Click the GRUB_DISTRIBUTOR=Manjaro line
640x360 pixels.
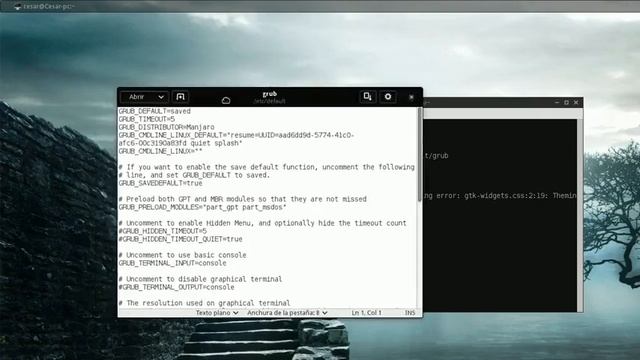[x=166, y=127]
